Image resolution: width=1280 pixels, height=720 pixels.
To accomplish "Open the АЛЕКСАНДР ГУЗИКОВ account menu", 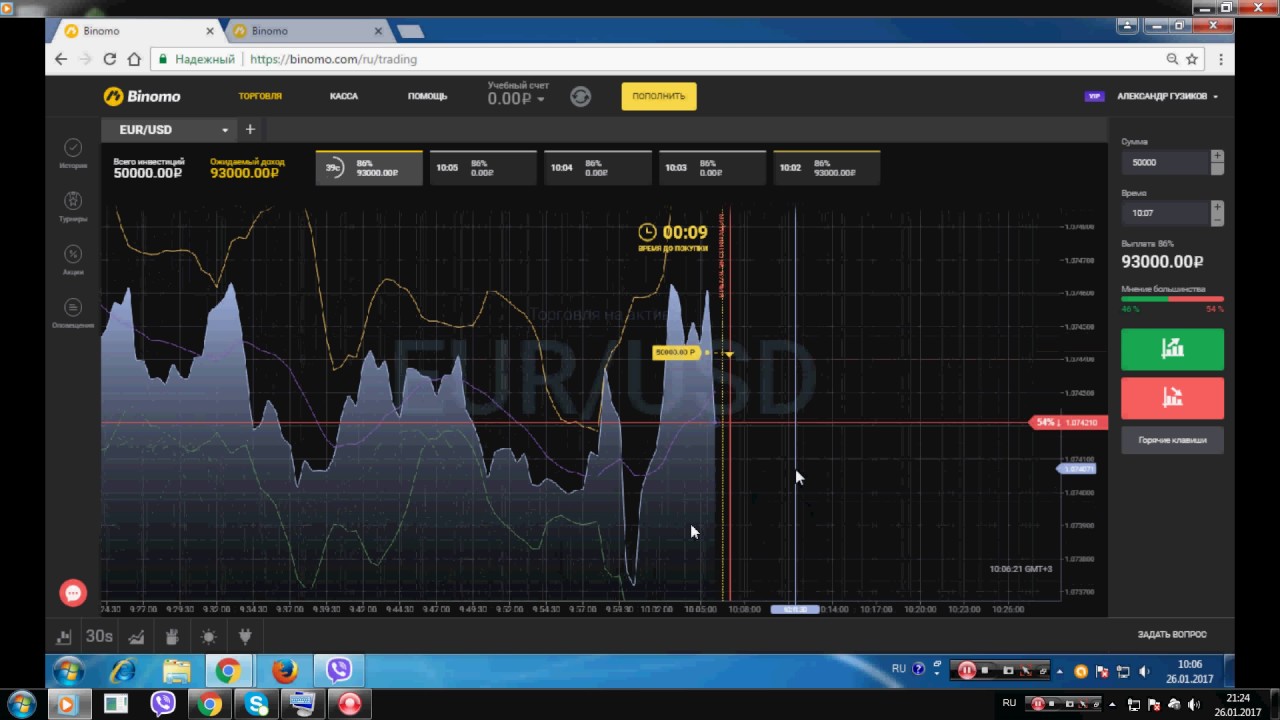I will pos(1167,96).
